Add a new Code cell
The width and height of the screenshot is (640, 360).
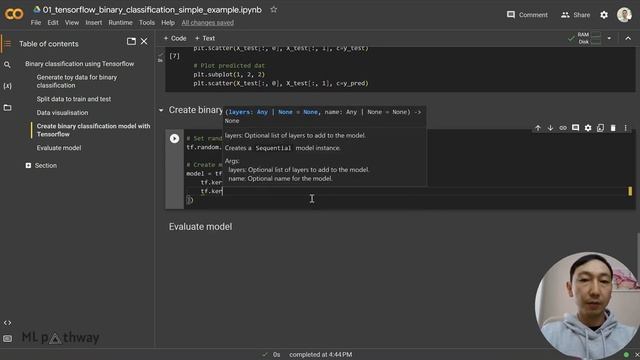175,38
